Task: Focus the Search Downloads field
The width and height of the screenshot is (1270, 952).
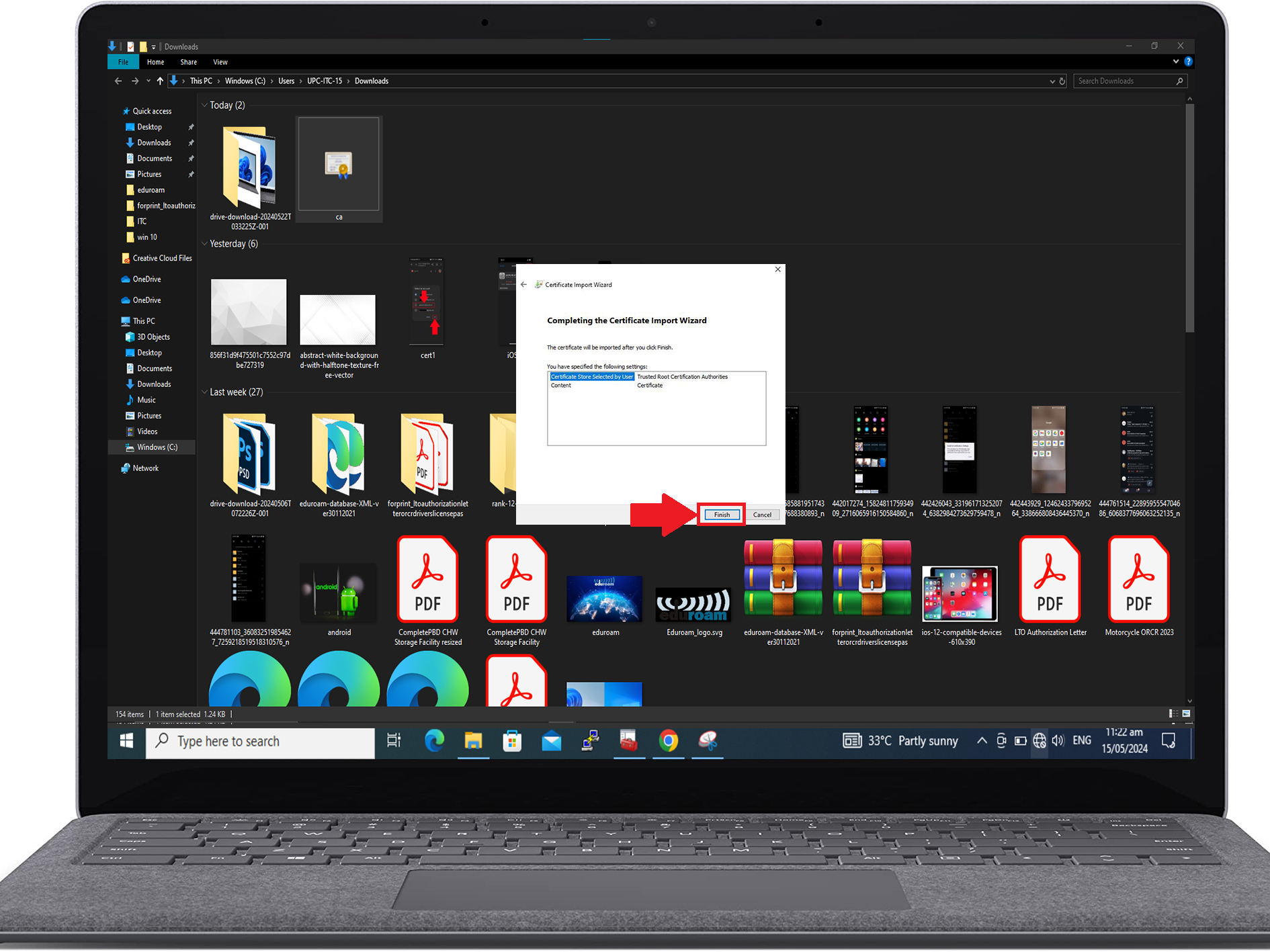Action: (1130, 81)
